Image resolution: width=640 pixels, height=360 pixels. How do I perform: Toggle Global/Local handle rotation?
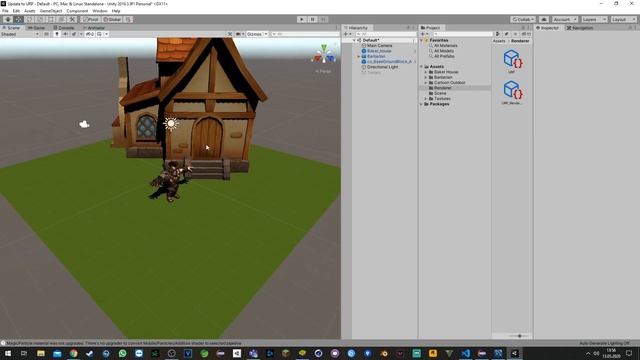click(x=112, y=19)
